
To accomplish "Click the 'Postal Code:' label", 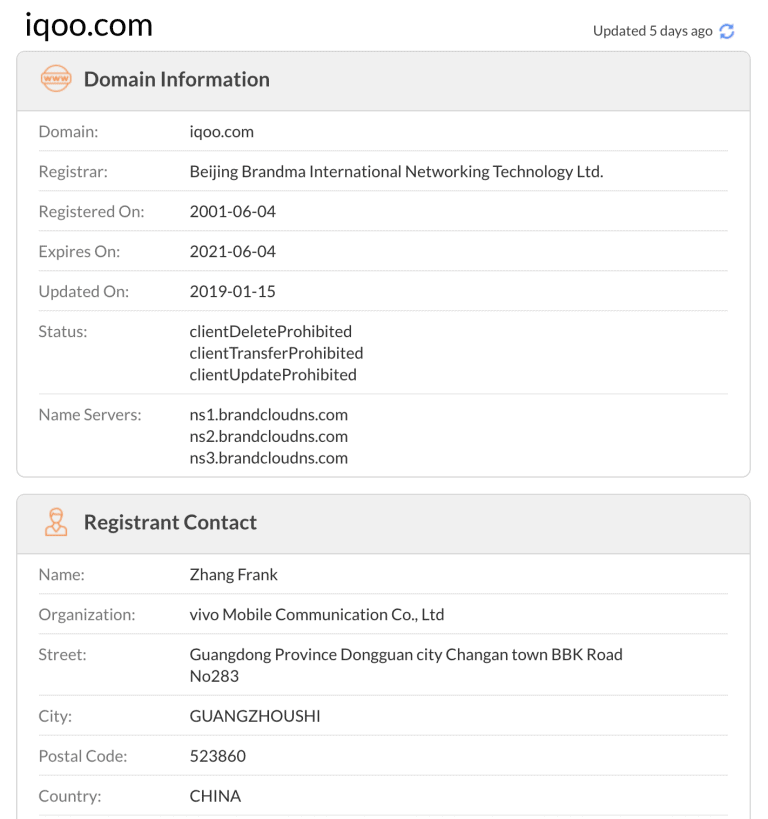I will click(x=83, y=756).
